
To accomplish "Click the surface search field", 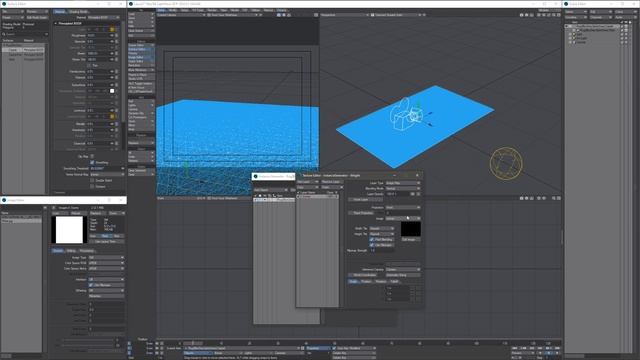I will (x=25, y=34).
